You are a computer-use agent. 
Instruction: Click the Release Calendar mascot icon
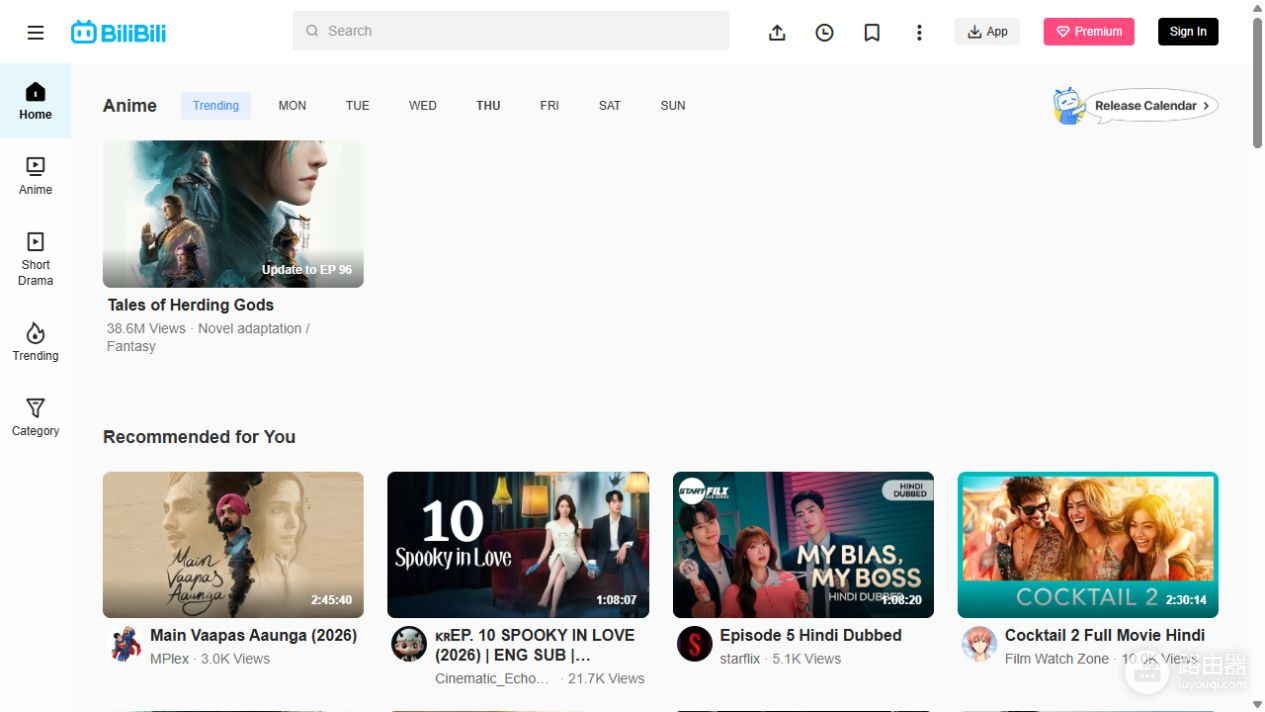(x=1069, y=105)
